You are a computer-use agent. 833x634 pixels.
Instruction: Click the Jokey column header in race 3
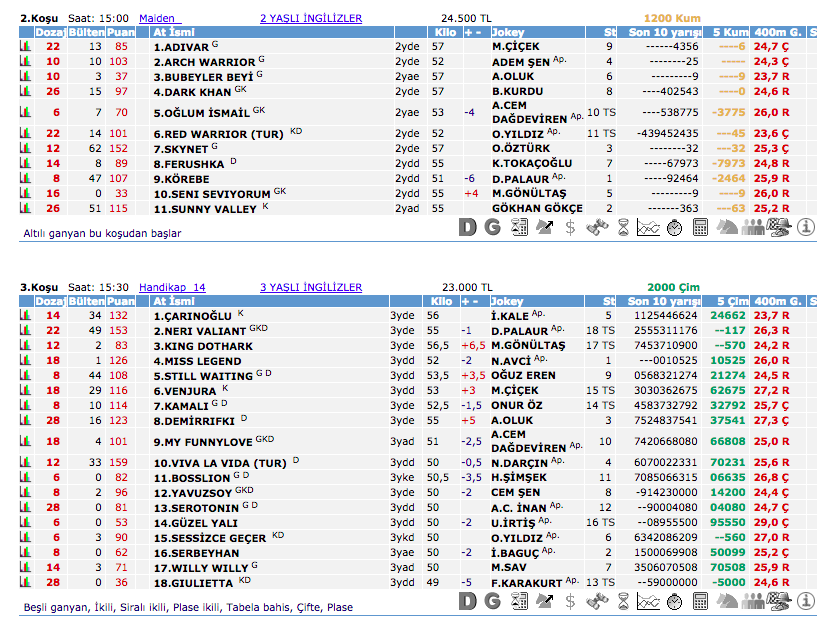click(508, 301)
